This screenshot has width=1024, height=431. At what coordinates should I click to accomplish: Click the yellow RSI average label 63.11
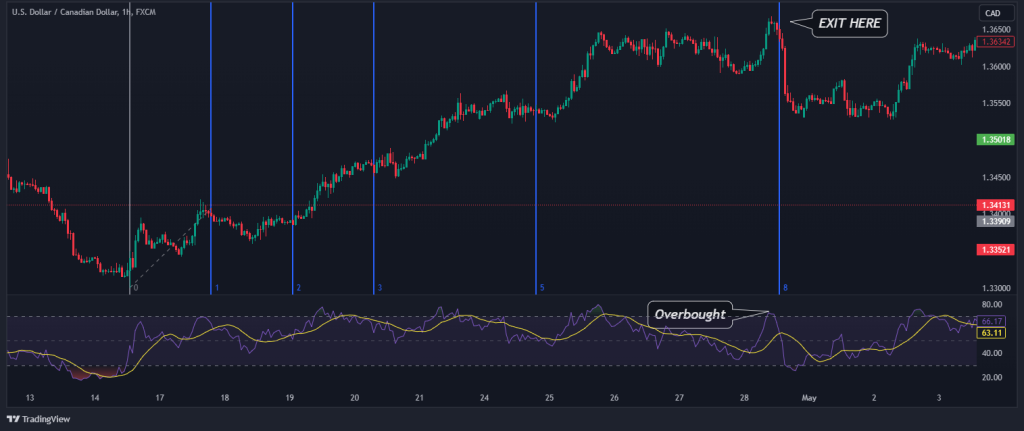(x=993, y=333)
